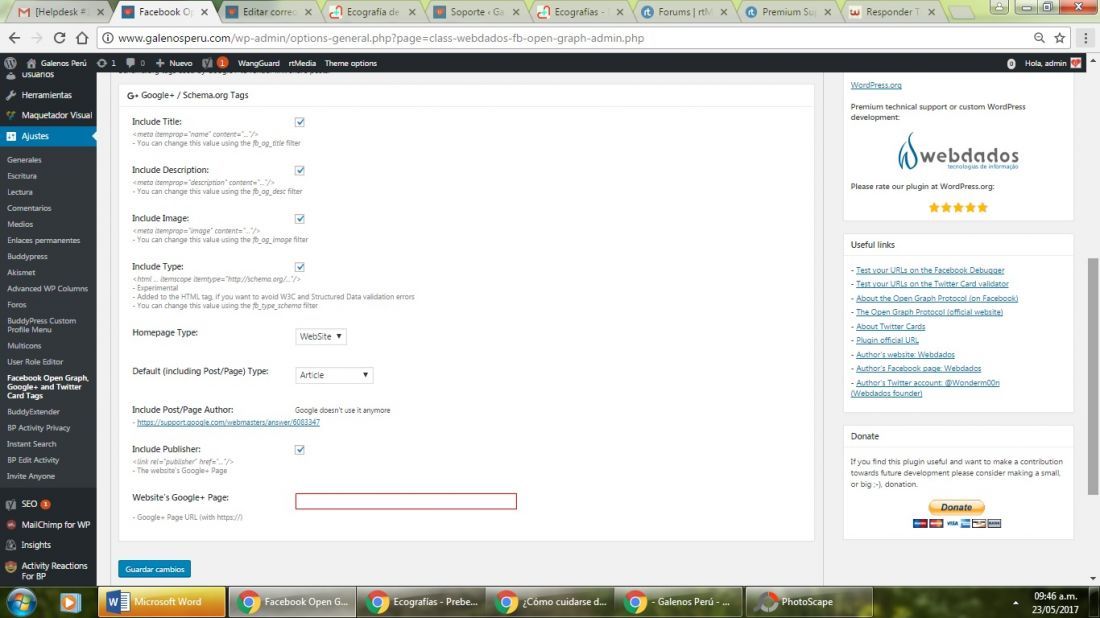Image resolution: width=1100 pixels, height=618 pixels.
Task: Bookmark page with the star icon
Action: (x=1059, y=38)
